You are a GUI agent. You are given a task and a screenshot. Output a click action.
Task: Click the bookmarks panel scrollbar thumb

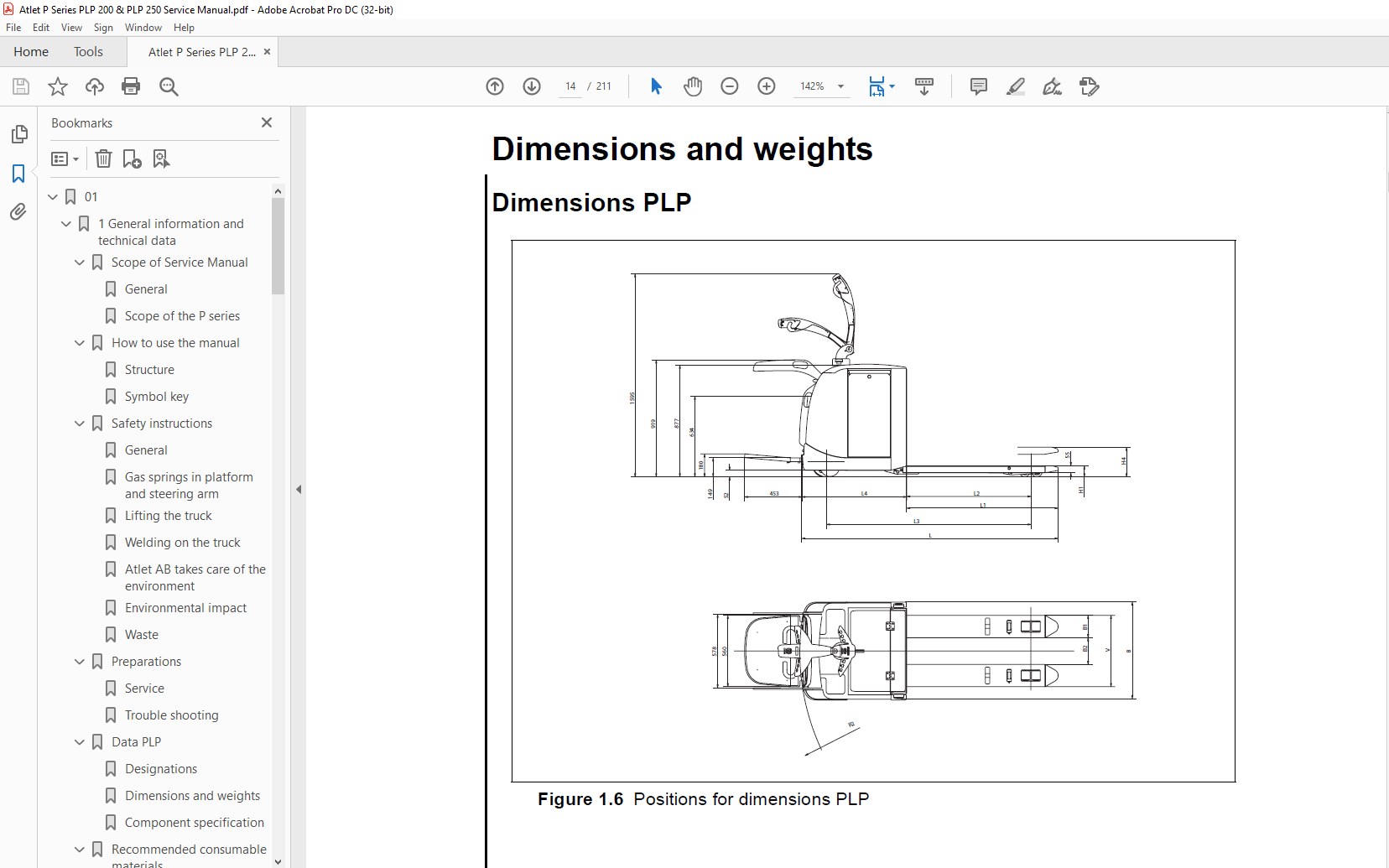click(278, 247)
